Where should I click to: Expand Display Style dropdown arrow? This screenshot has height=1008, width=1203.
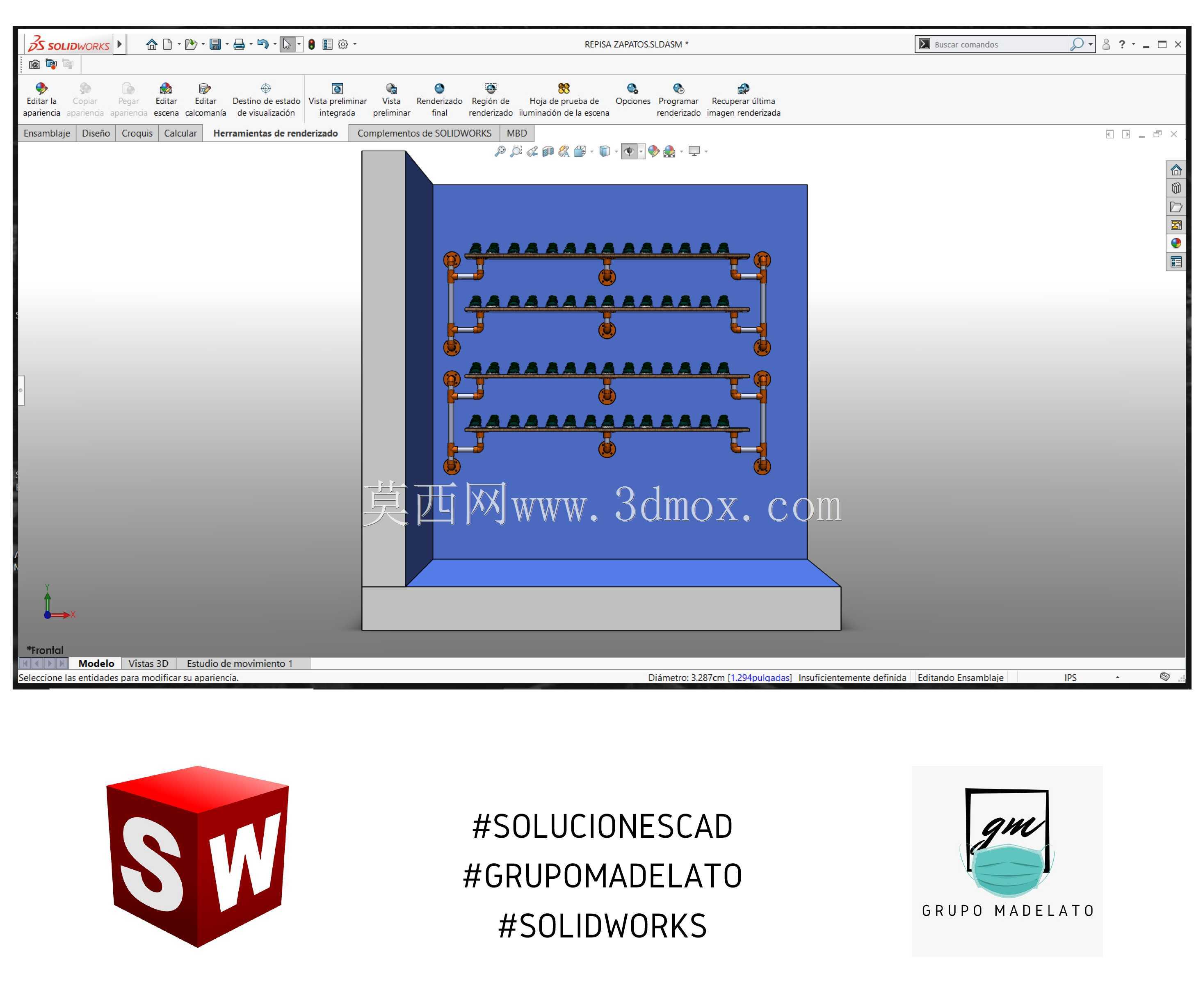pos(616,152)
